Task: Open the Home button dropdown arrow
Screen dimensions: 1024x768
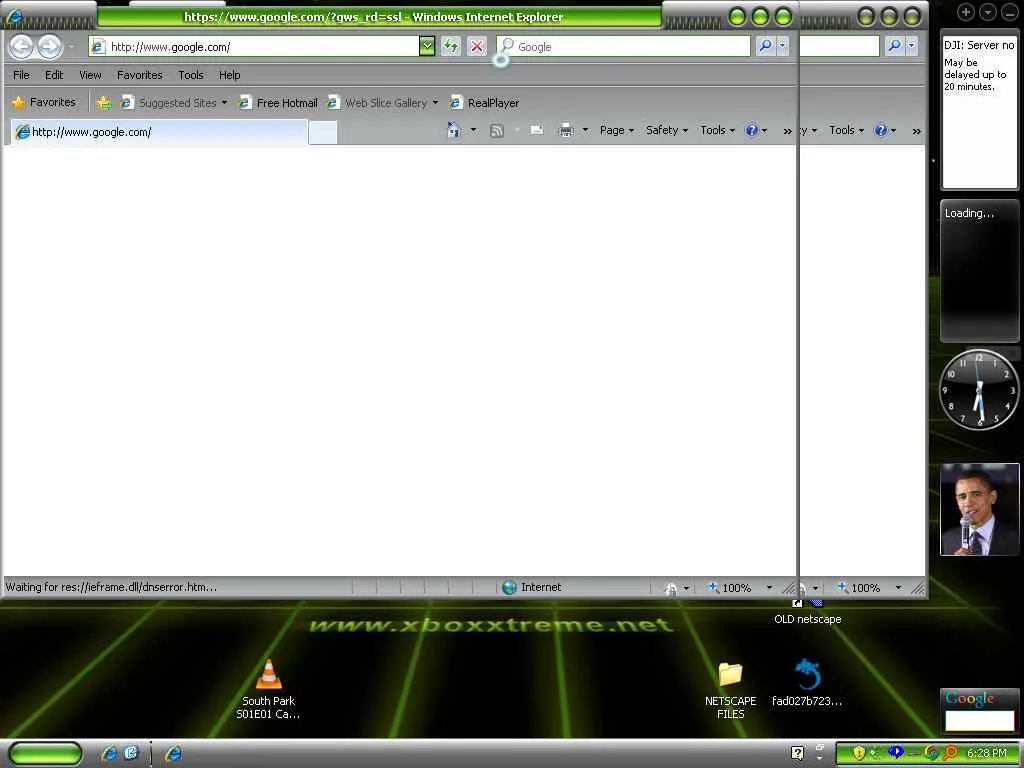Action: coord(473,130)
